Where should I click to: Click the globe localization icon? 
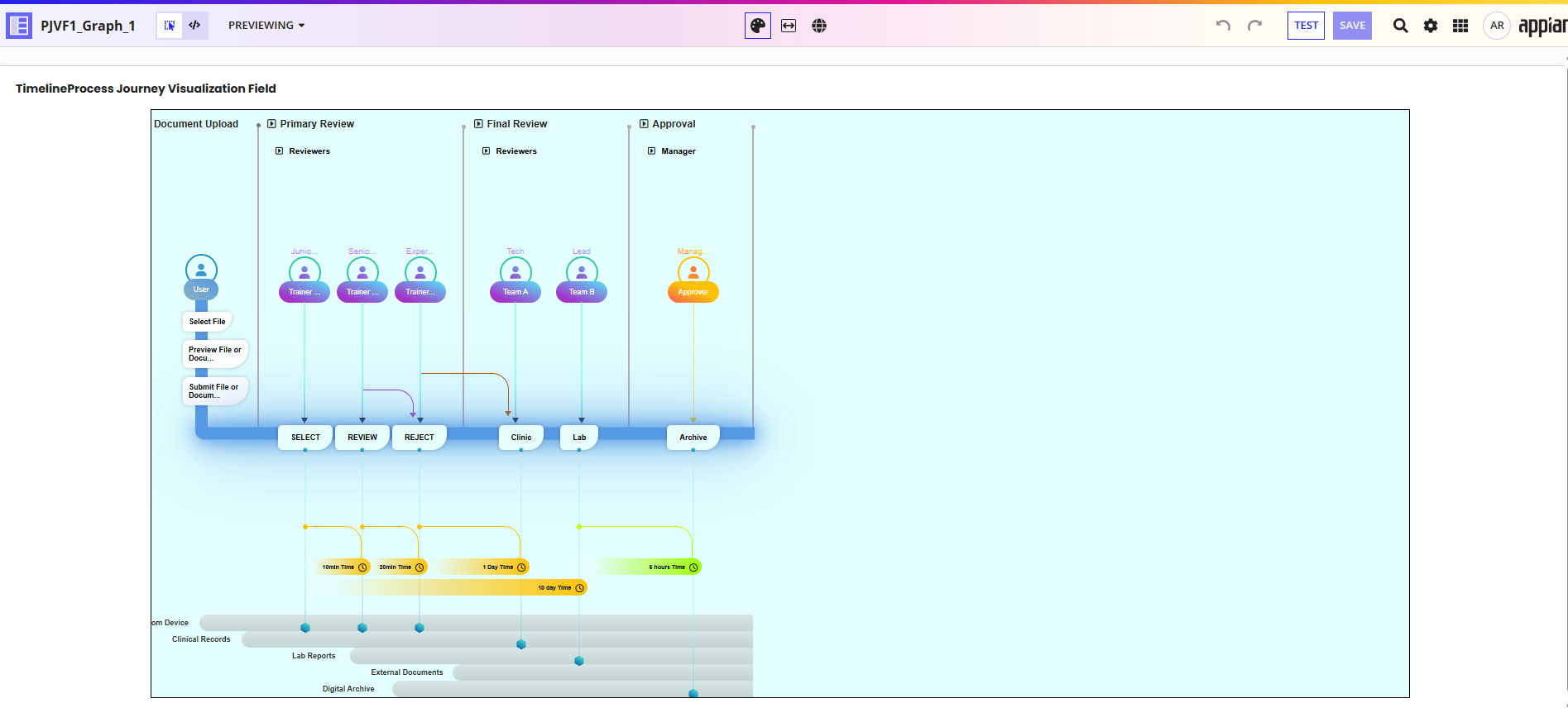[819, 26]
